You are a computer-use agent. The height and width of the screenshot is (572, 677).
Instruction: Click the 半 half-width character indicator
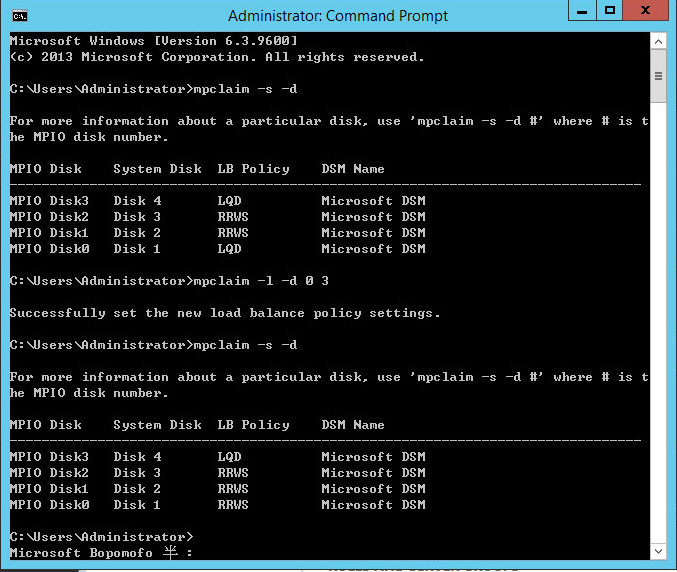171,553
